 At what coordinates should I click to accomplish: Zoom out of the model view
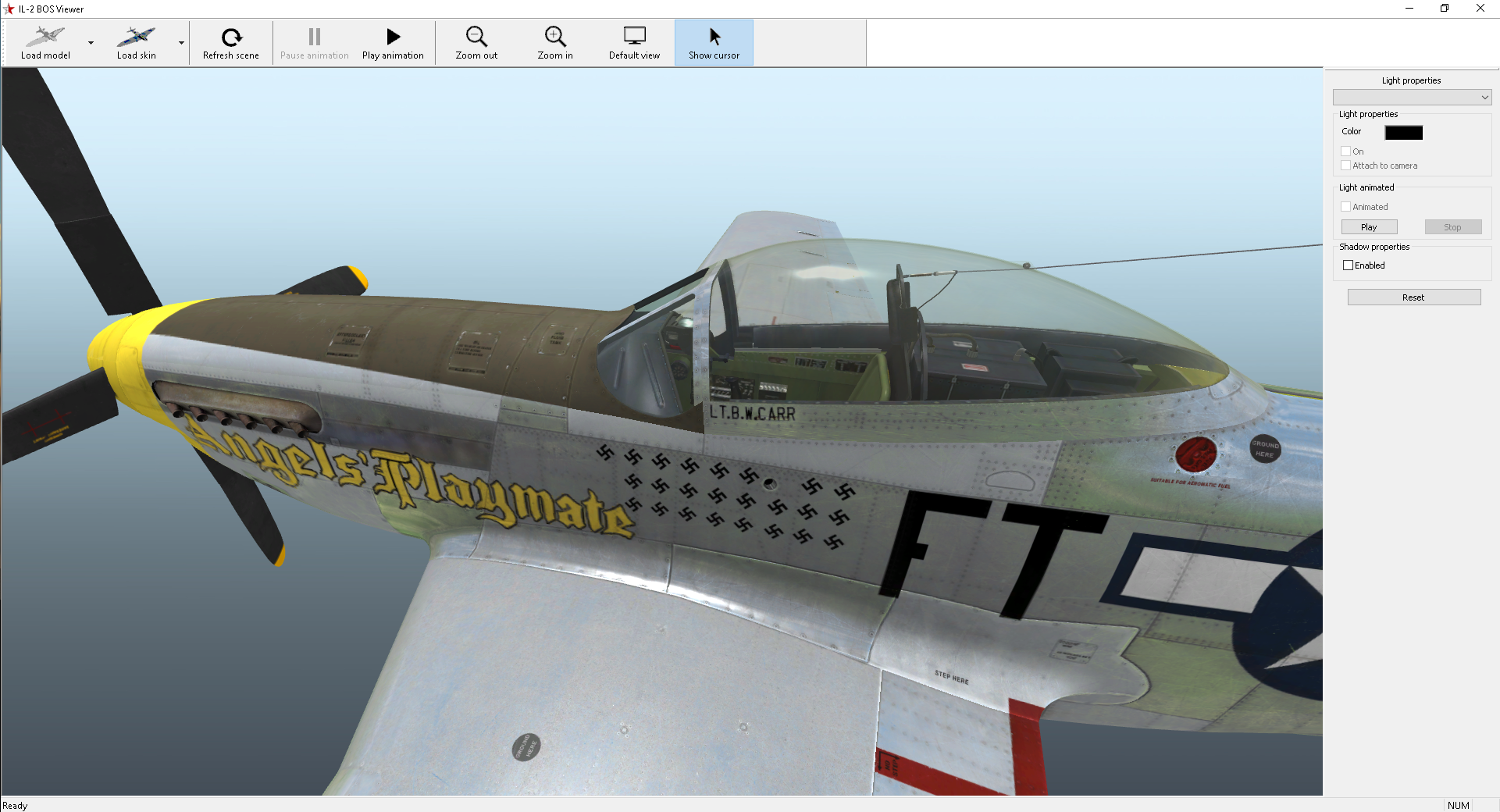click(476, 42)
